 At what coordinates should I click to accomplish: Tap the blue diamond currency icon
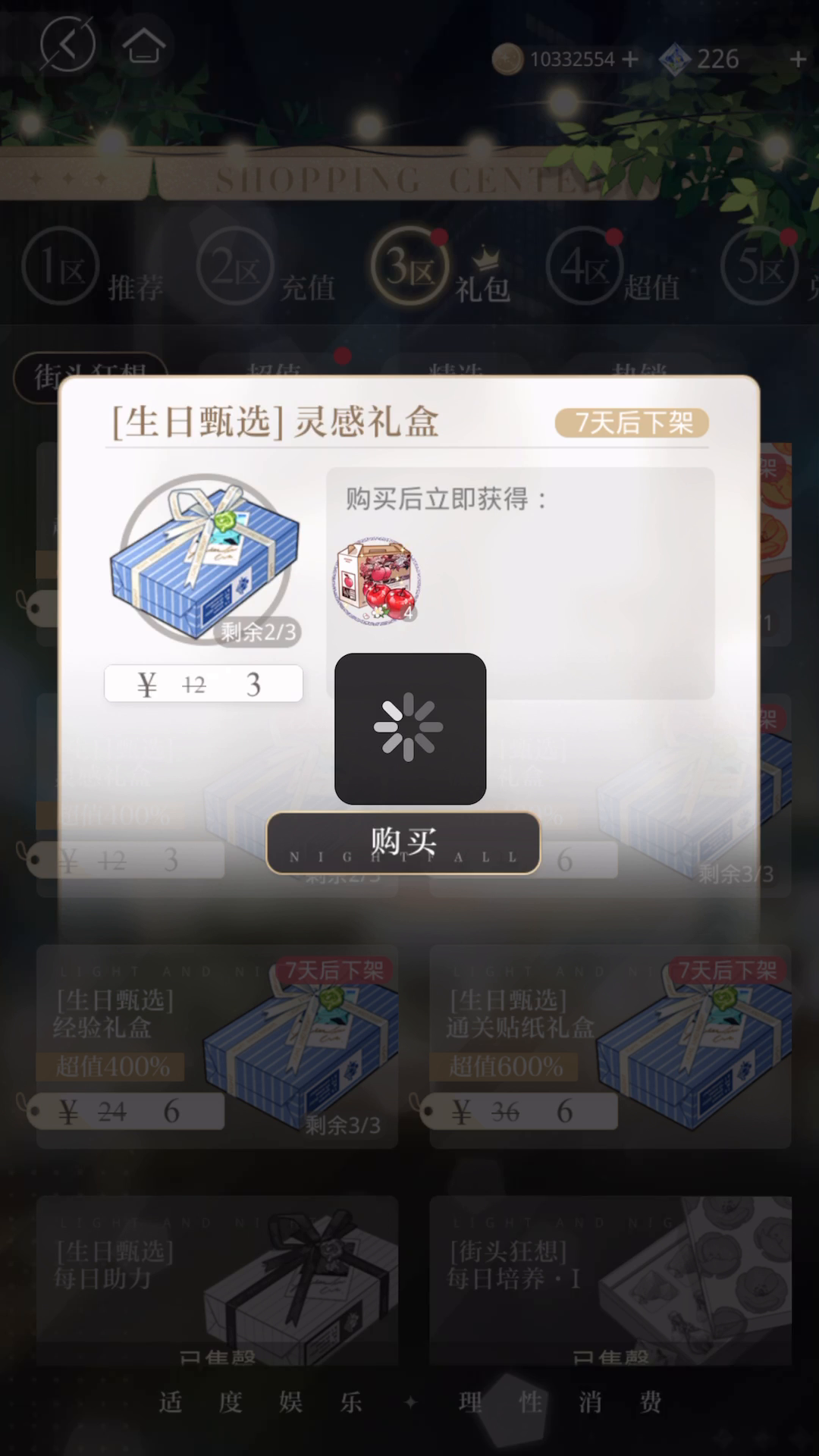(675, 59)
